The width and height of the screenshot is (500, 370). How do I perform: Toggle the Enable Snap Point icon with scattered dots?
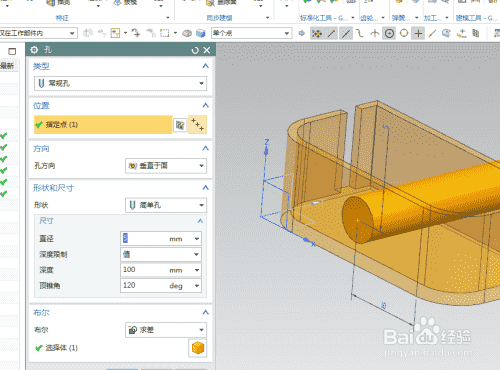pyautogui.click(x=317, y=33)
